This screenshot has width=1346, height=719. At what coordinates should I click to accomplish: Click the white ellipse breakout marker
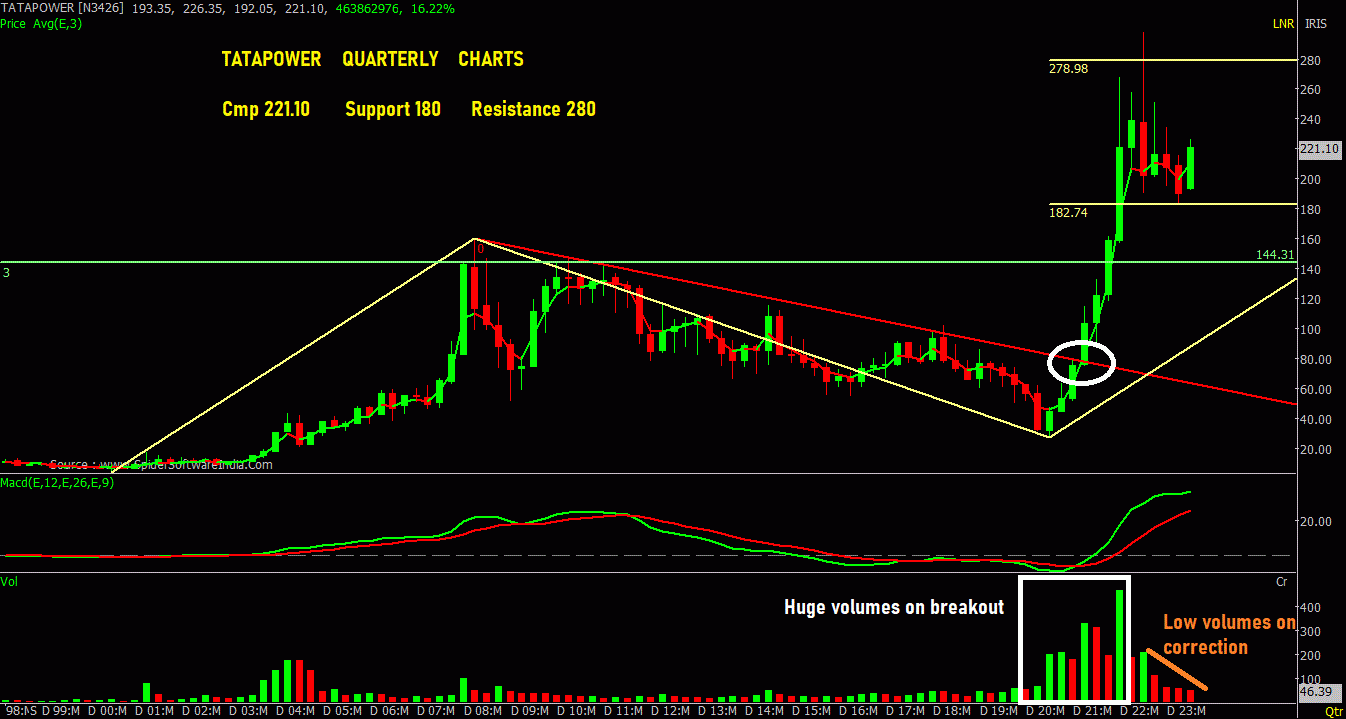[1081, 362]
